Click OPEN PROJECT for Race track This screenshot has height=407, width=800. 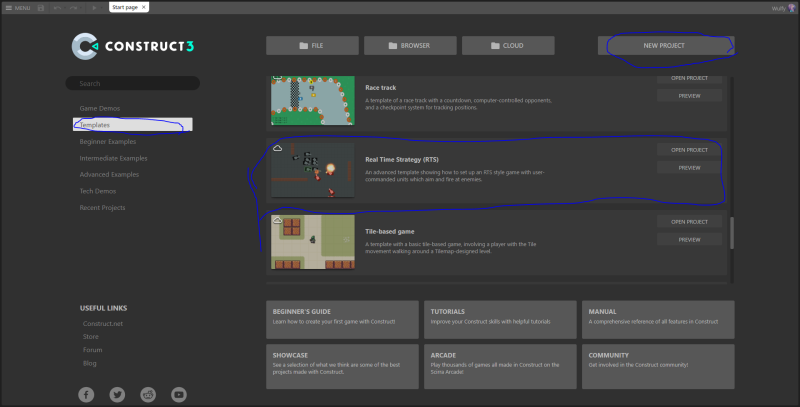point(689,79)
